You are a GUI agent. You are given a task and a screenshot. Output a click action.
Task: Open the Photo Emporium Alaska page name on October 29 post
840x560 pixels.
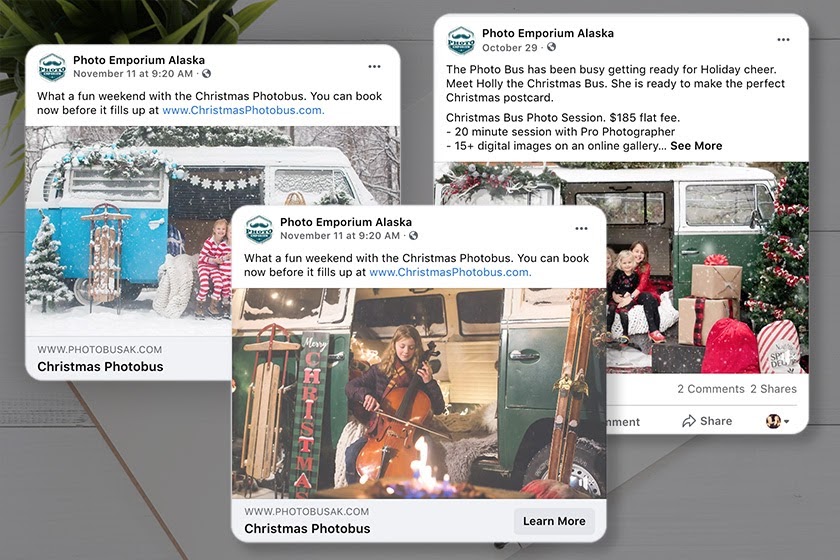point(547,33)
